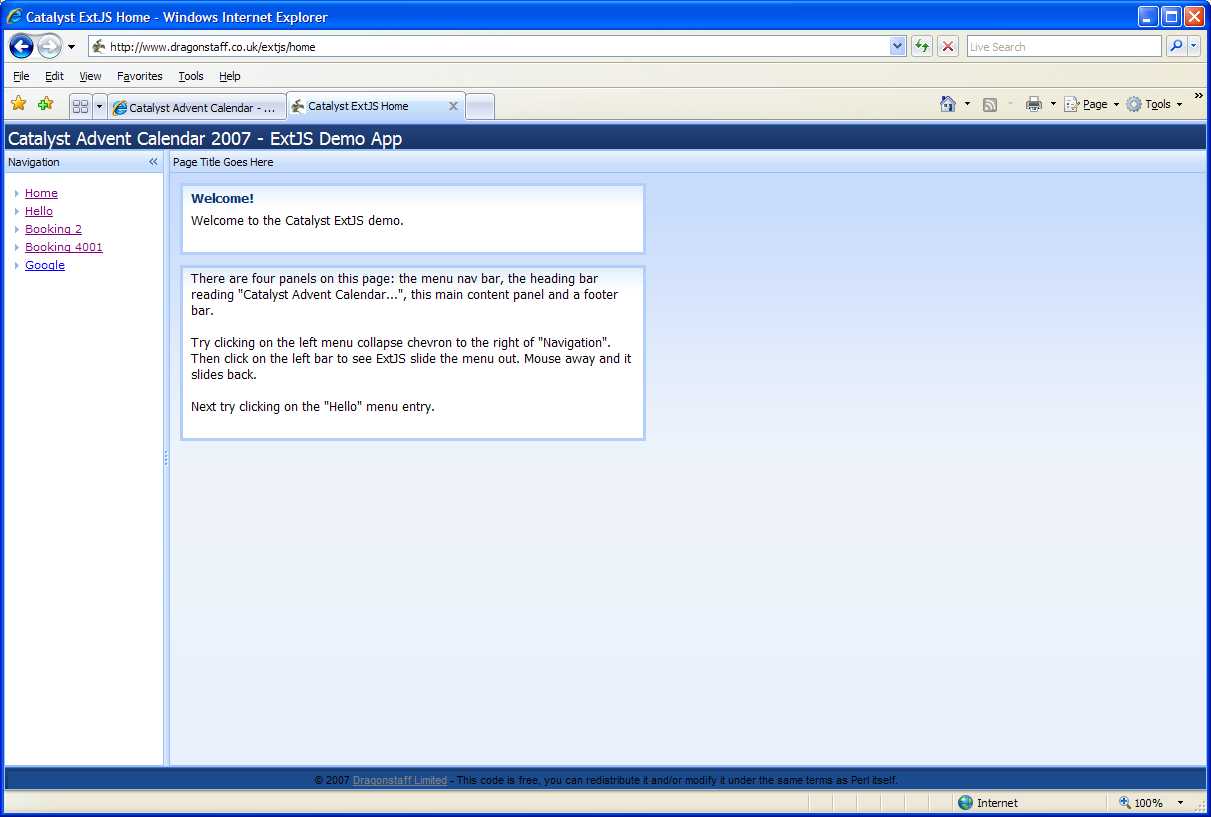The height and width of the screenshot is (817, 1211).
Task: Open the zoom level 100% dropdown
Action: (x=1180, y=803)
